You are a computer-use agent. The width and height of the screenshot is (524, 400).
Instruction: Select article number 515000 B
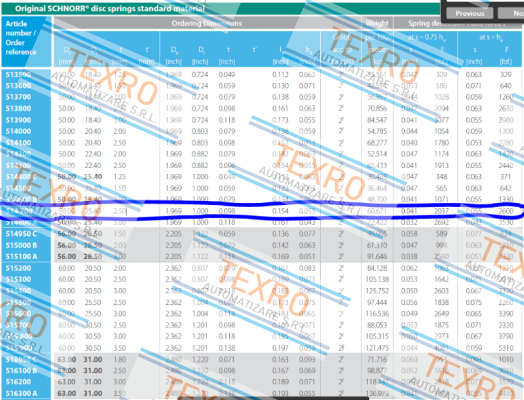point(21,245)
